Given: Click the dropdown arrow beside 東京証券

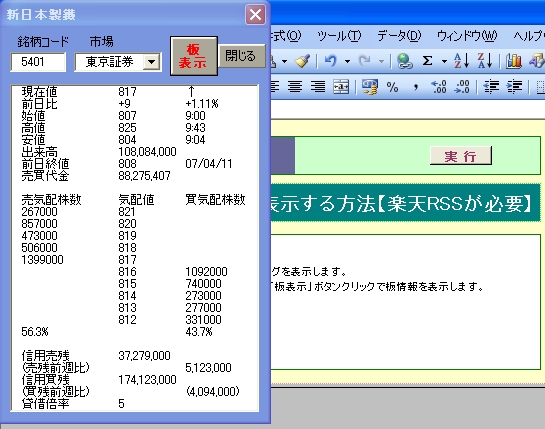Looking at the screenshot, I should pyautogui.click(x=152, y=62).
